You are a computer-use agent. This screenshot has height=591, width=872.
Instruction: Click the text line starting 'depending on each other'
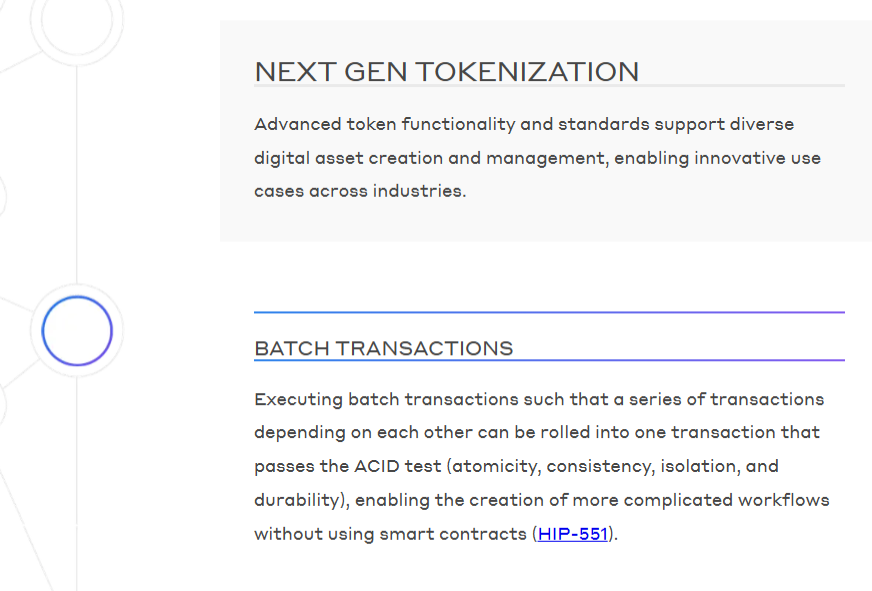click(537, 432)
